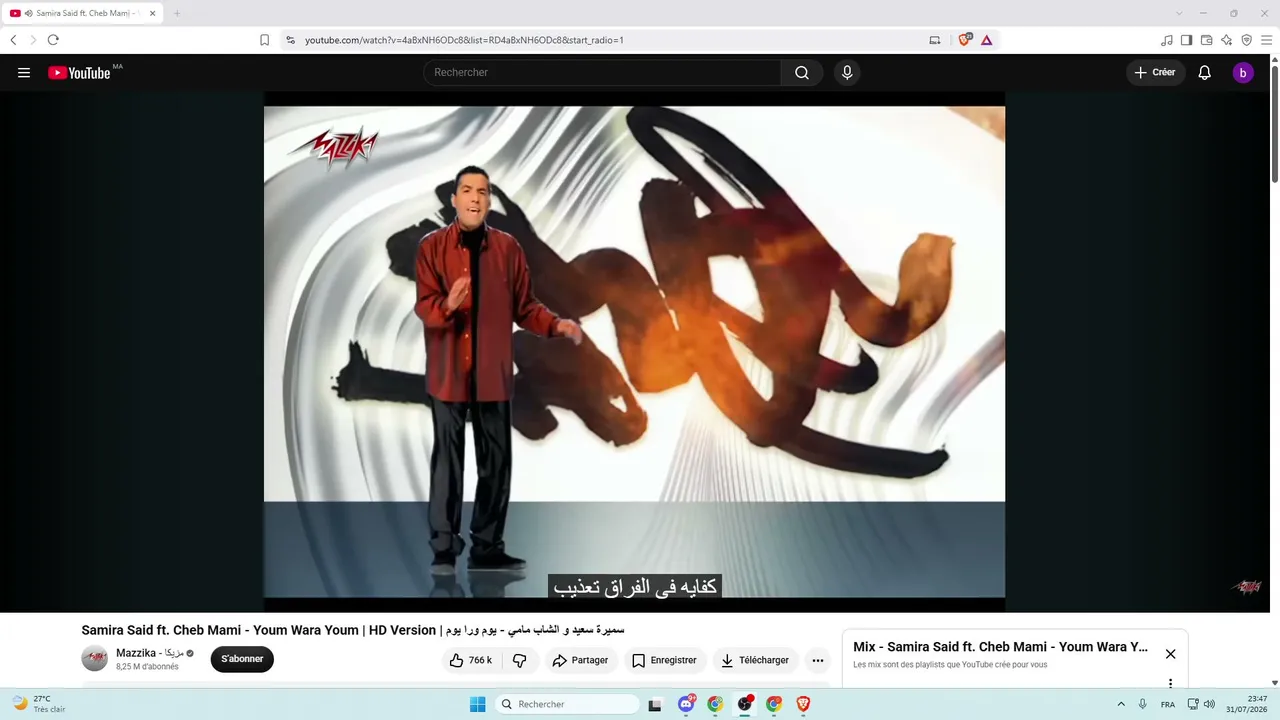The image size is (1280, 720).
Task: Go to the YouTube home logo
Action: (x=79, y=73)
